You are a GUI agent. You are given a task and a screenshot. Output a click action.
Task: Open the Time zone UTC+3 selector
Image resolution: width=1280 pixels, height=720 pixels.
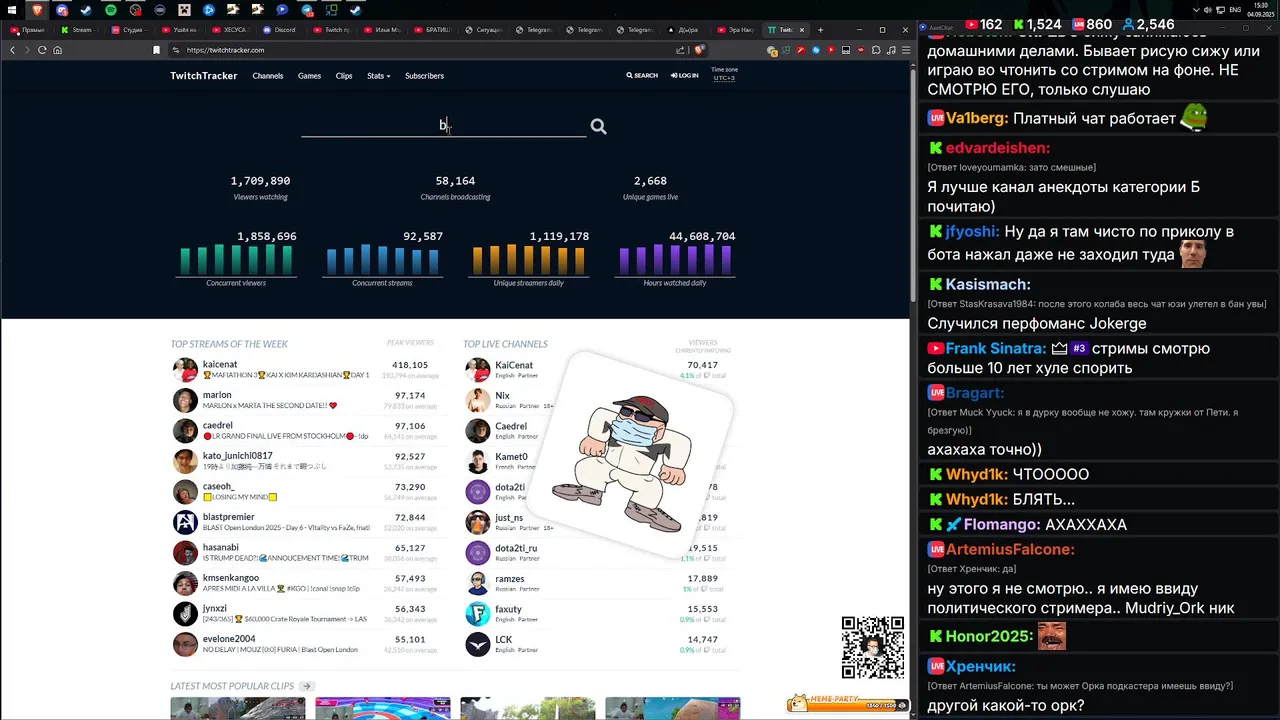click(724, 74)
